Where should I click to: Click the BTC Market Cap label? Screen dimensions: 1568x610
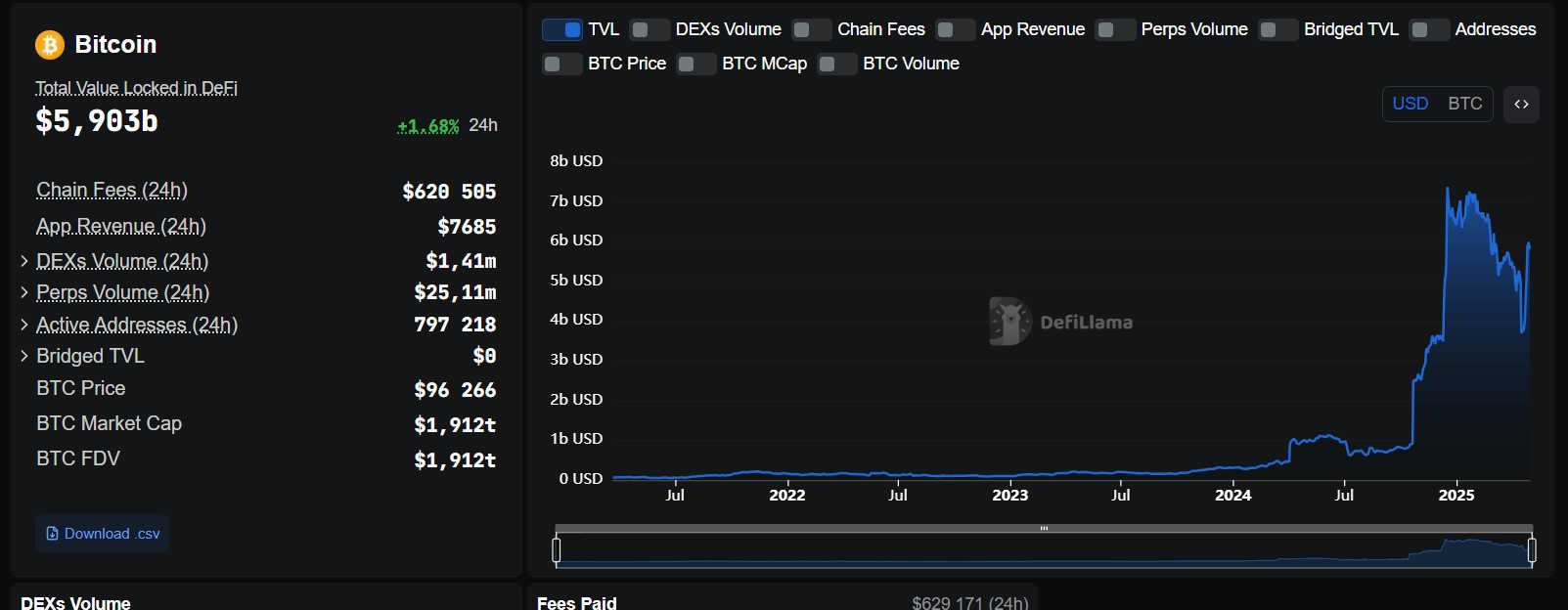[110, 423]
